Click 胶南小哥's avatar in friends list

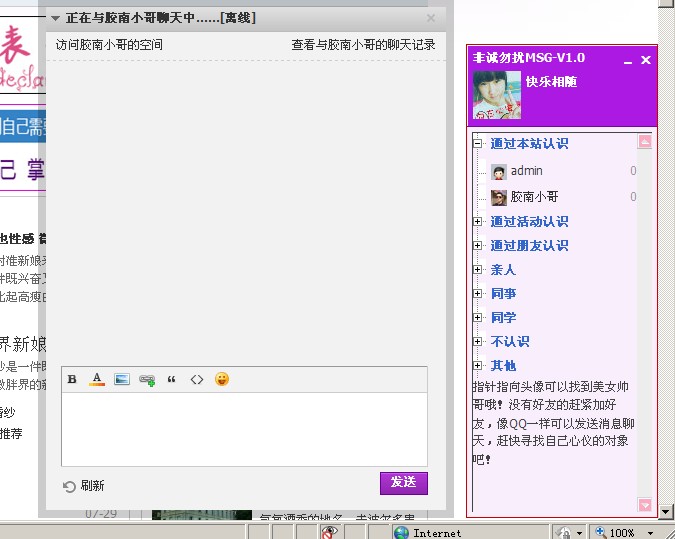point(499,197)
